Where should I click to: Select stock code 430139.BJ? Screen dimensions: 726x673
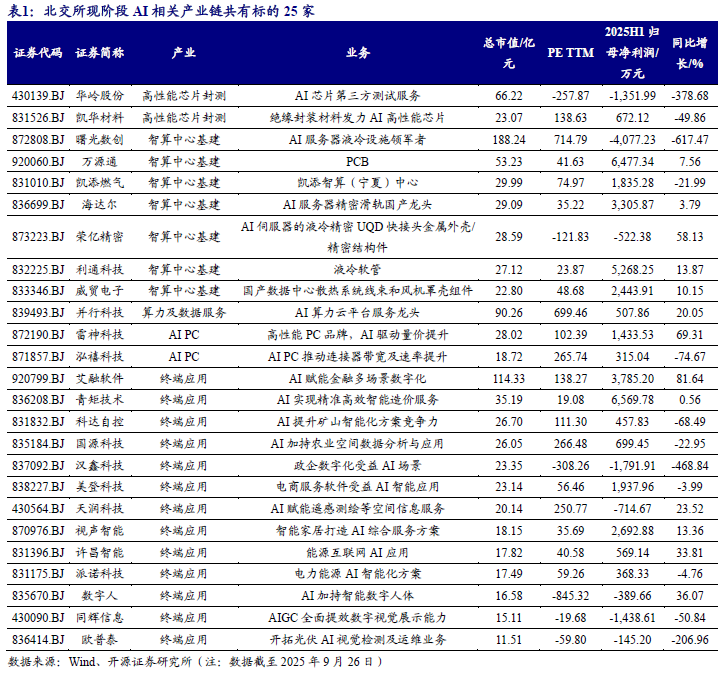(38, 96)
